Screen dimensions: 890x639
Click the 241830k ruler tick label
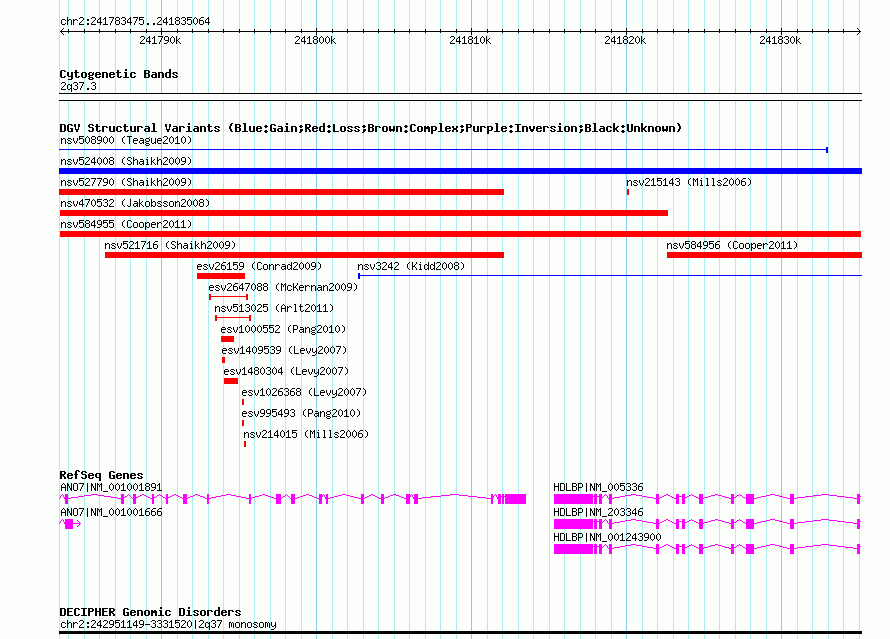[780, 40]
